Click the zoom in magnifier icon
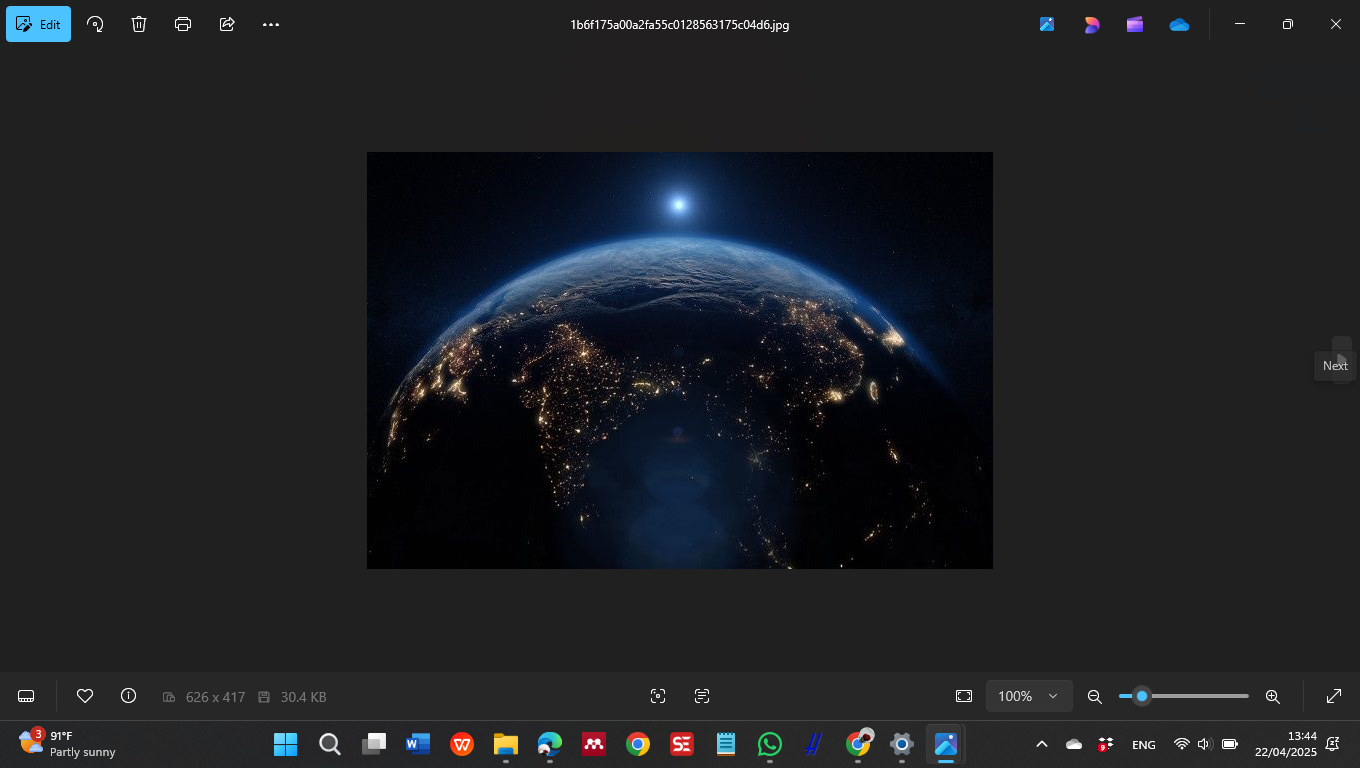 click(1273, 696)
